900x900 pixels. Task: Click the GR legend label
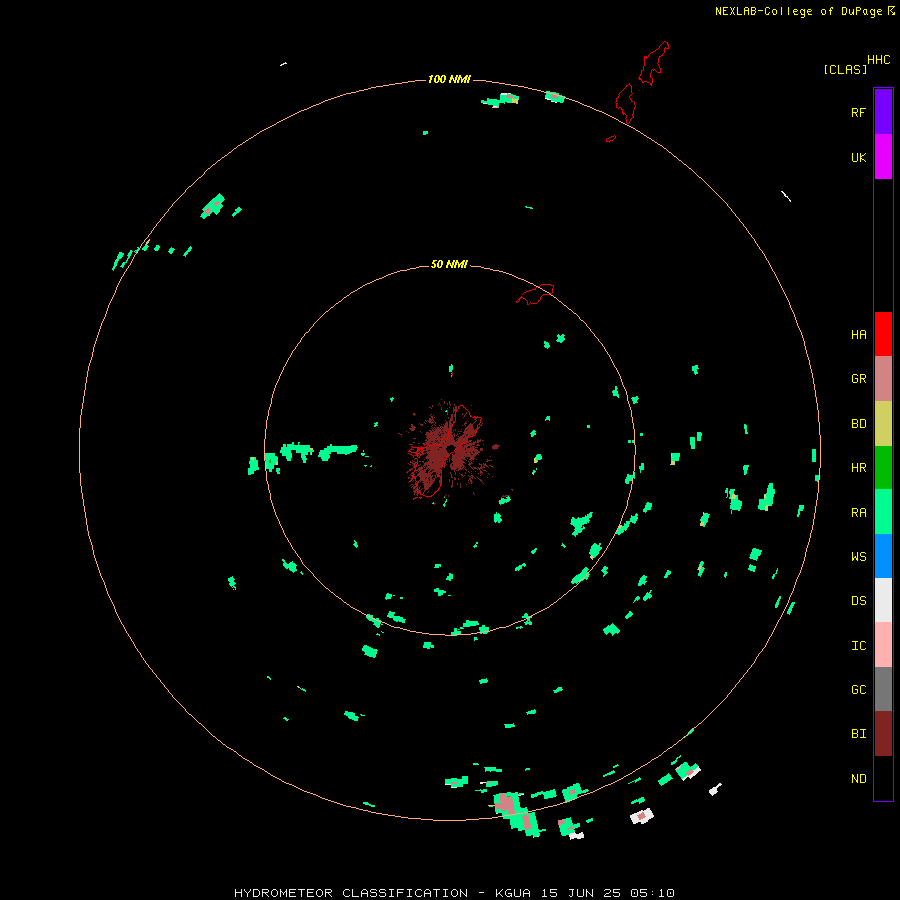point(858,379)
